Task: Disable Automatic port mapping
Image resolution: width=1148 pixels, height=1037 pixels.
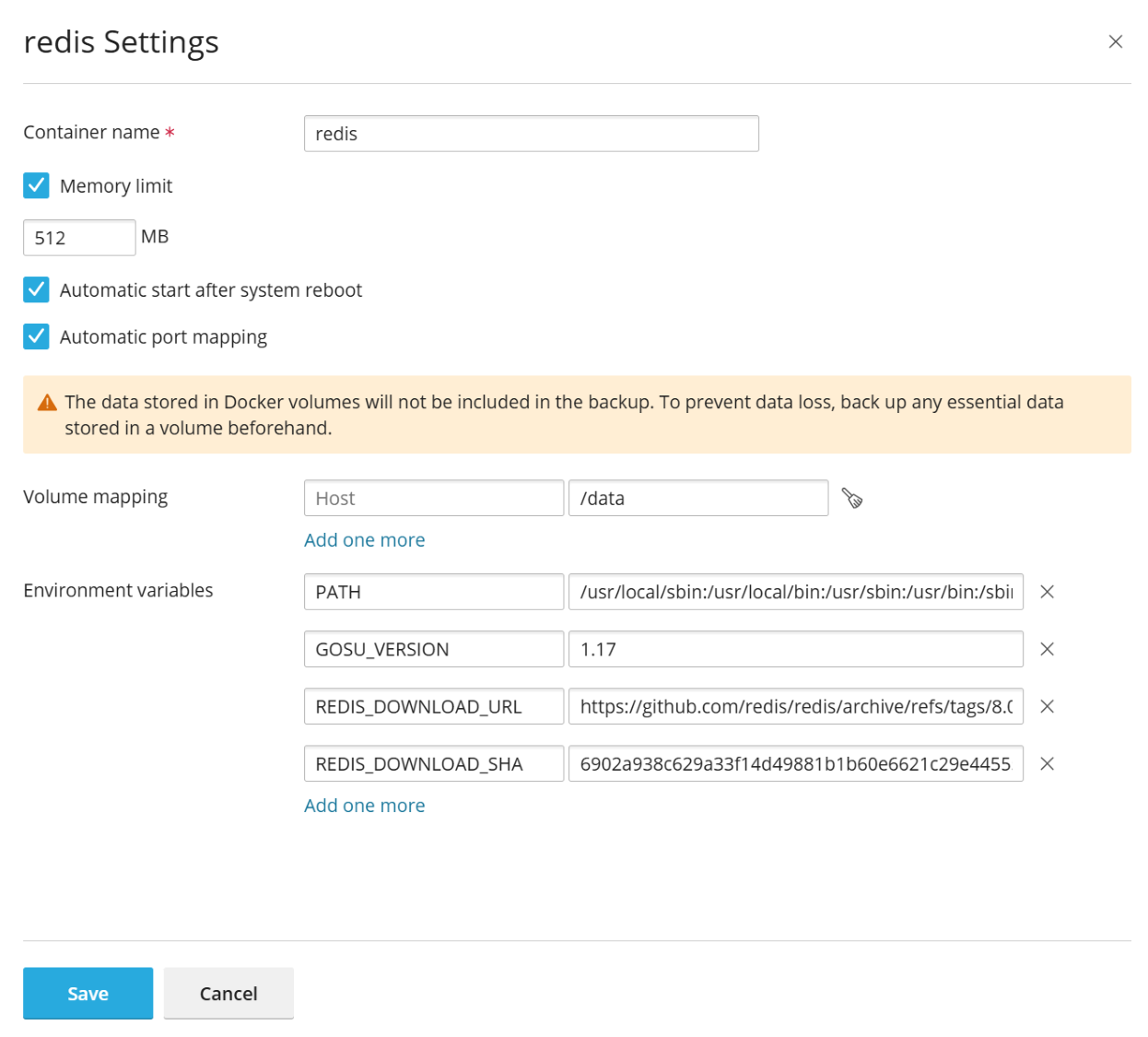Action: [36, 336]
